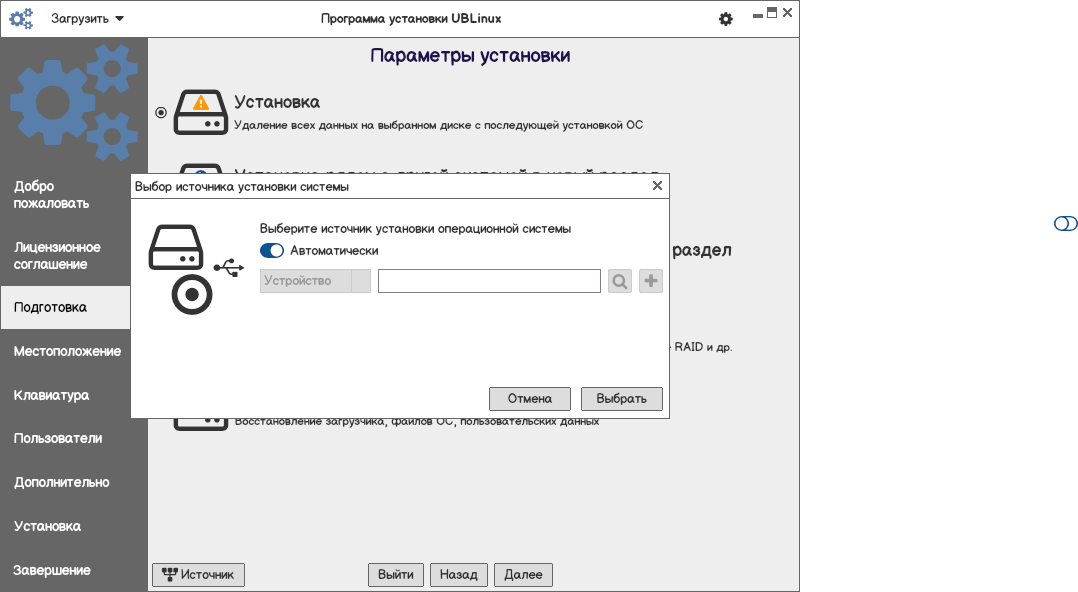Open the Клавиатура step
The width and height of the screenshot is (1078, 592).
52,395
